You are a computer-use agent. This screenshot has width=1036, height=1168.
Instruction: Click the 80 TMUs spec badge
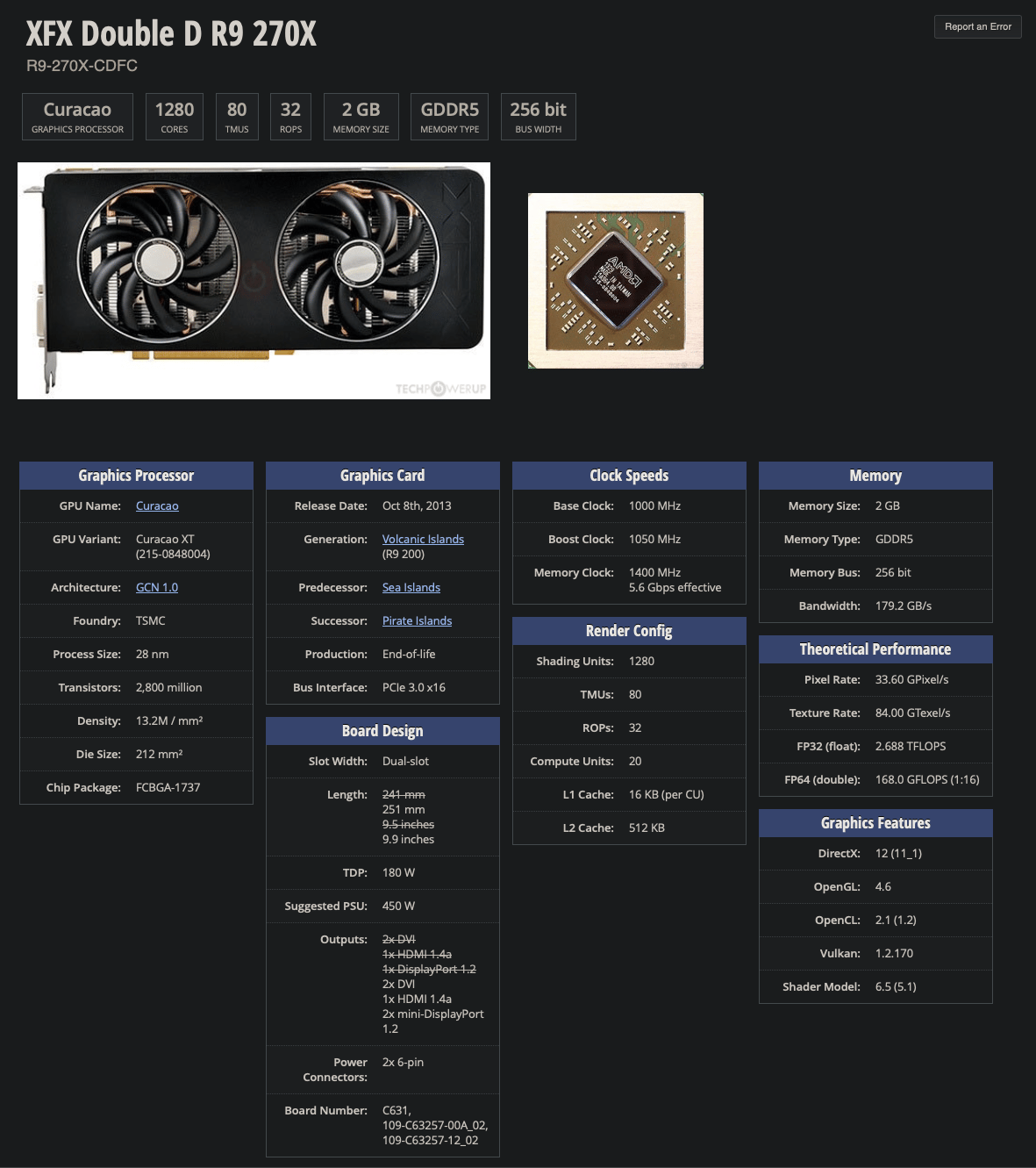[237, 117]
